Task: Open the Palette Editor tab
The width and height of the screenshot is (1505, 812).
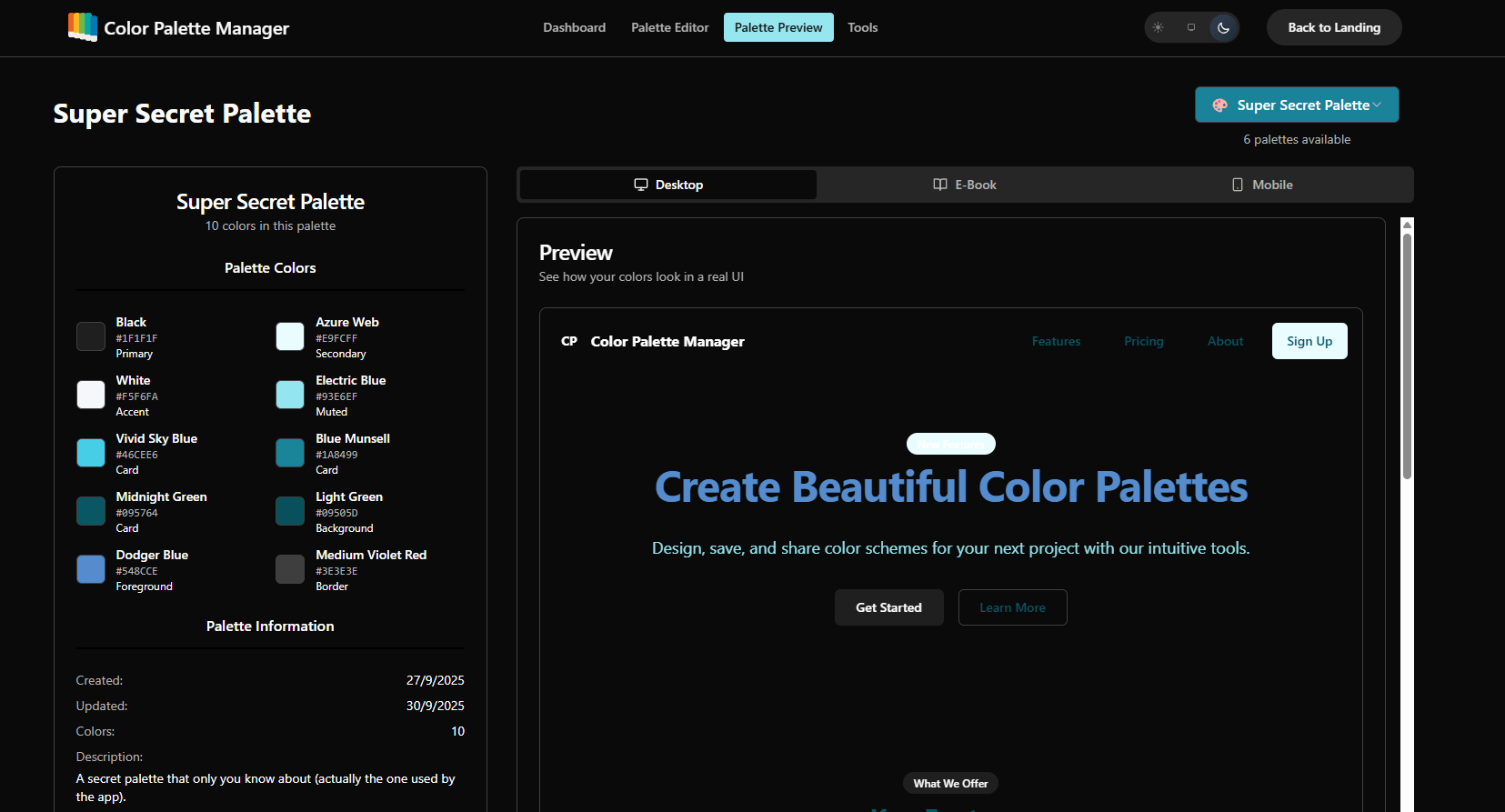Action: click(669, 27)
